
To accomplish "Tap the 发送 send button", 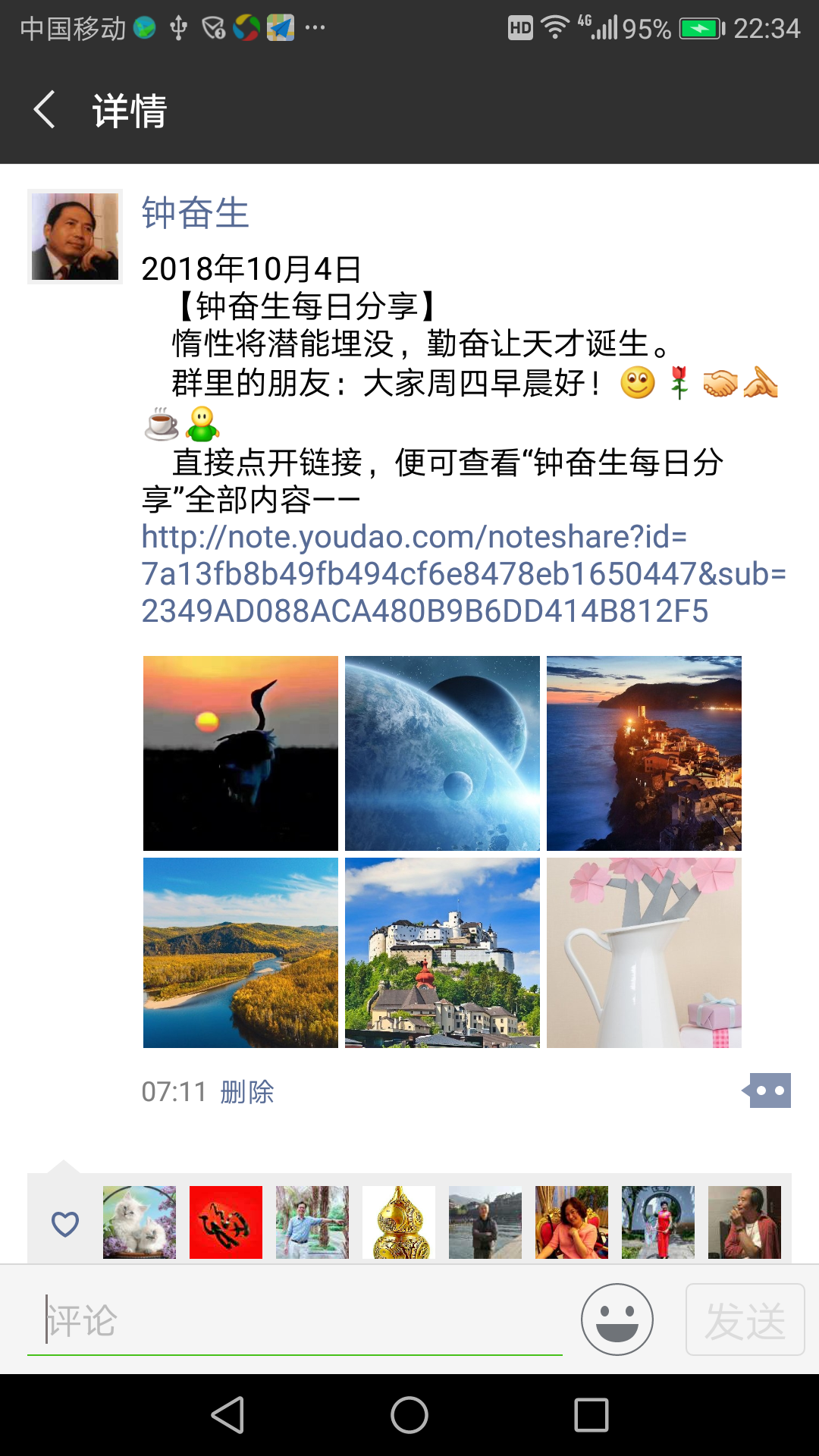I will 745,1319.
